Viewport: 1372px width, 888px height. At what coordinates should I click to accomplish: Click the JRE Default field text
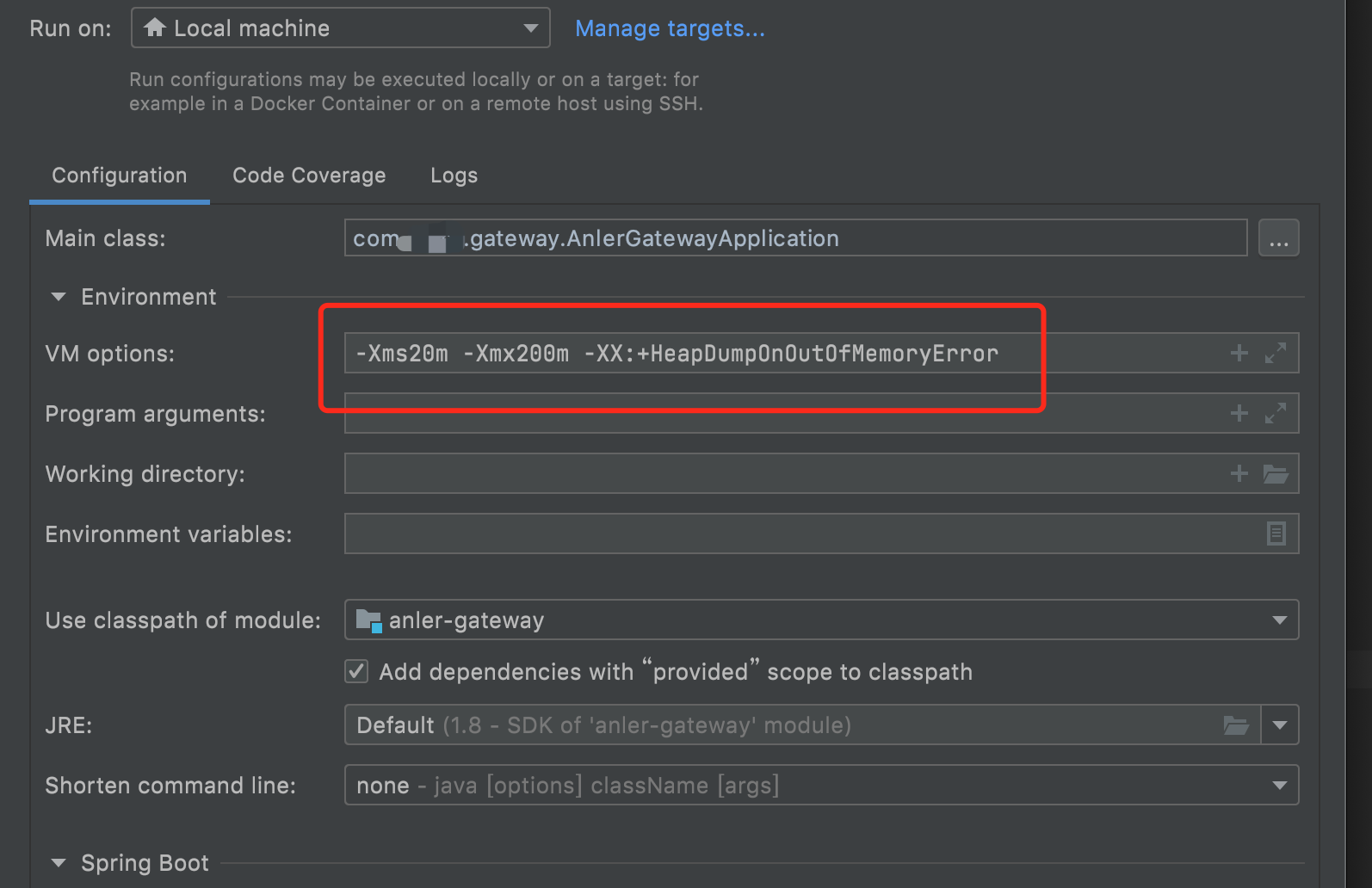point(603,725)
